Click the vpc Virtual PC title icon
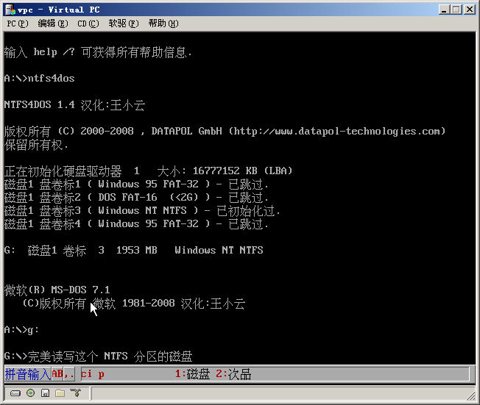This screenshot has width=480, height=405. [11, 9]
